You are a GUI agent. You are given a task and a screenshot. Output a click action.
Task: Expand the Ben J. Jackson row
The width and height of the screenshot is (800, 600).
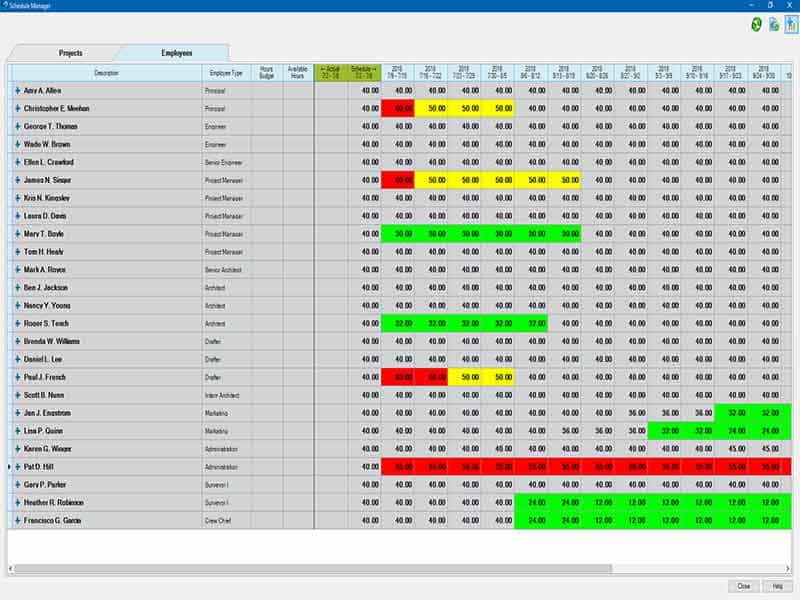(x=17, y=288)
